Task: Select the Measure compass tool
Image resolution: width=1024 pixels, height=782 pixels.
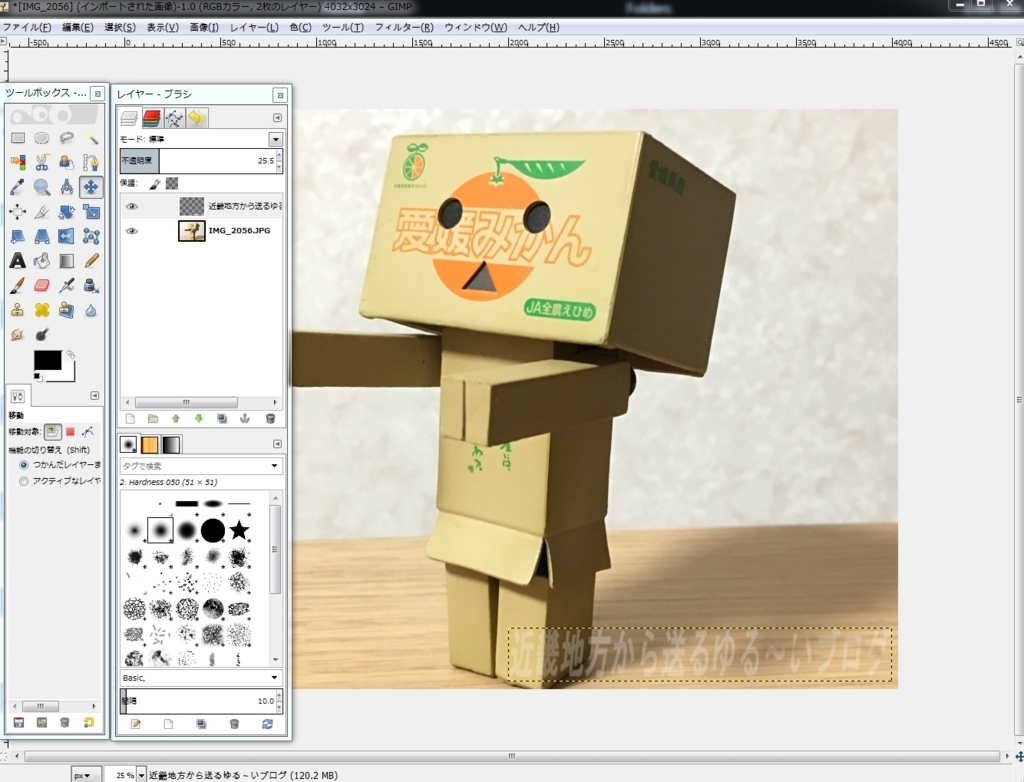Action: 66,187
